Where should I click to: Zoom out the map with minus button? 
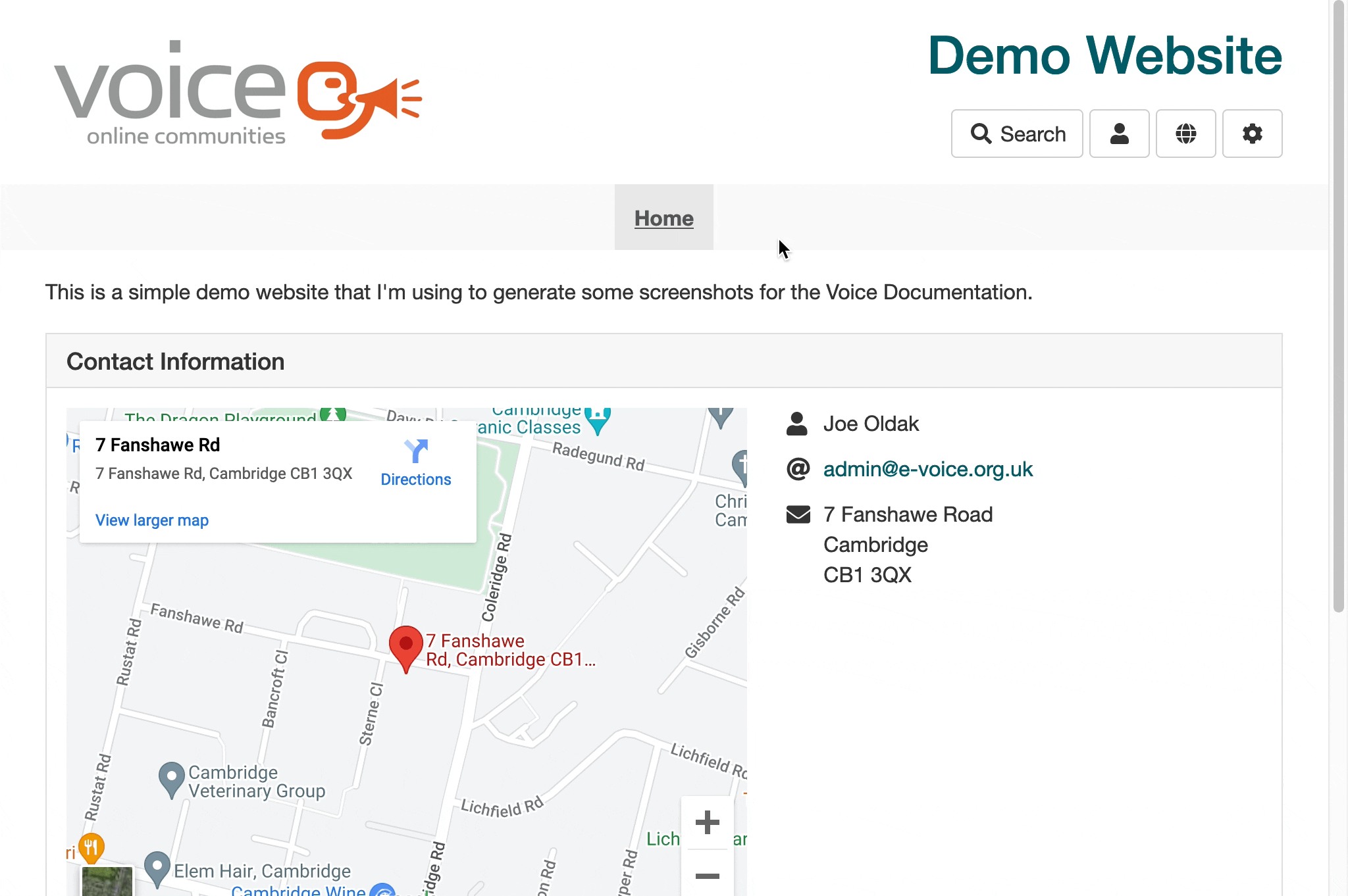tap(707, 876)
